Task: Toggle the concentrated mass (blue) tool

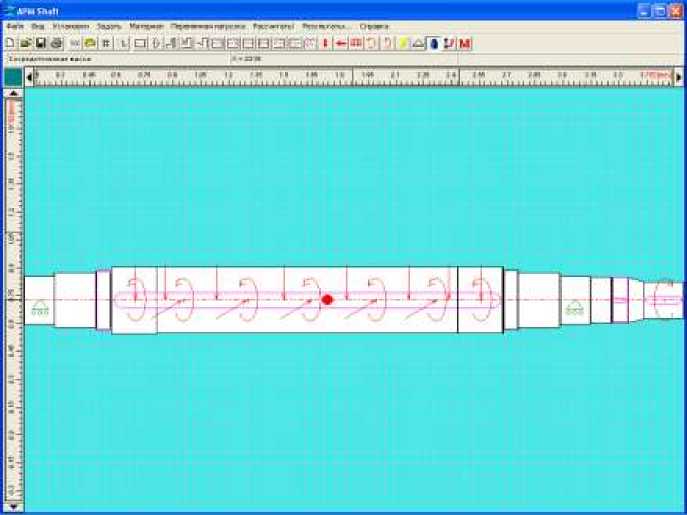Action: pyautogui.click(x=434, y=43)
